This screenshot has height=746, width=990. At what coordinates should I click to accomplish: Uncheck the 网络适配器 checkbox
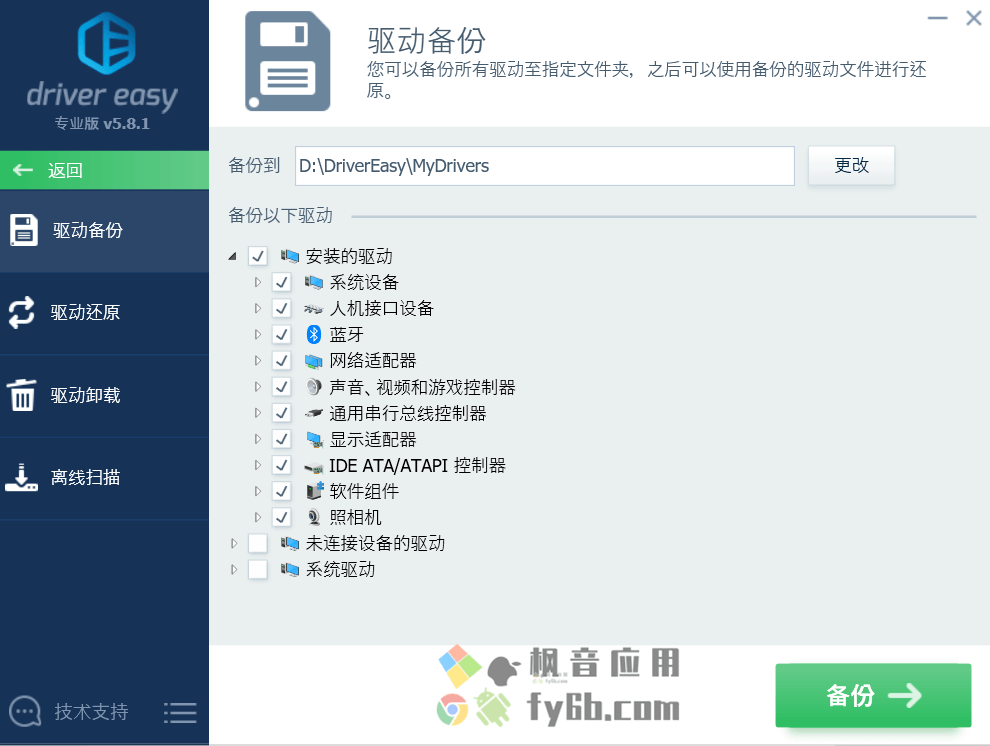[x=282, y=361]
